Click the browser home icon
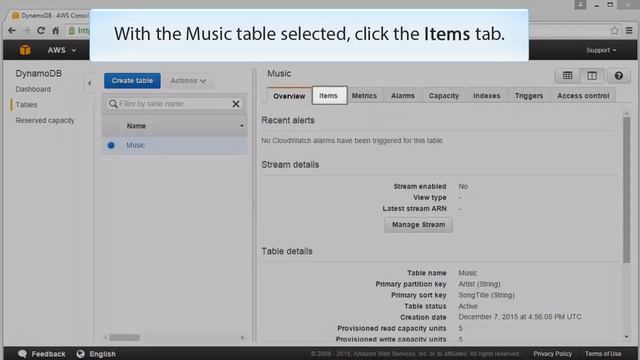 point(56,31)
